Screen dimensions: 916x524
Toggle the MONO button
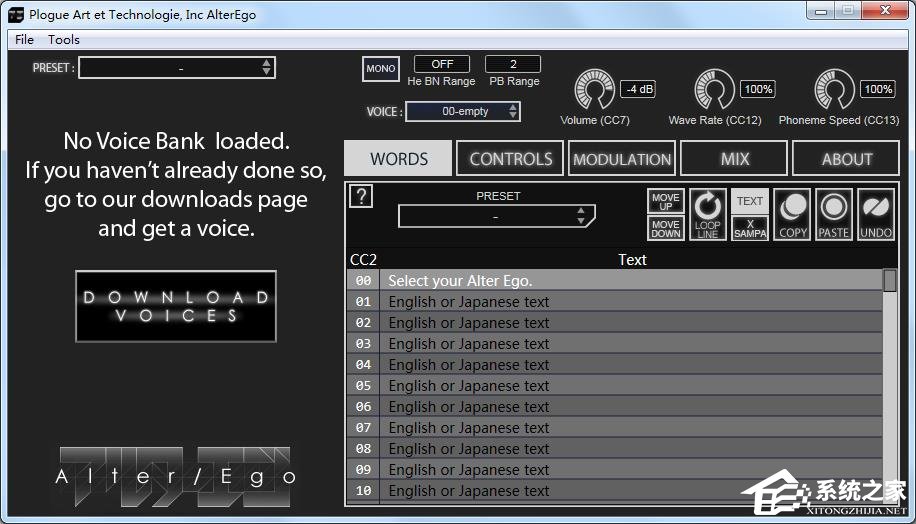pyautogui.click(x=380, y=69)
